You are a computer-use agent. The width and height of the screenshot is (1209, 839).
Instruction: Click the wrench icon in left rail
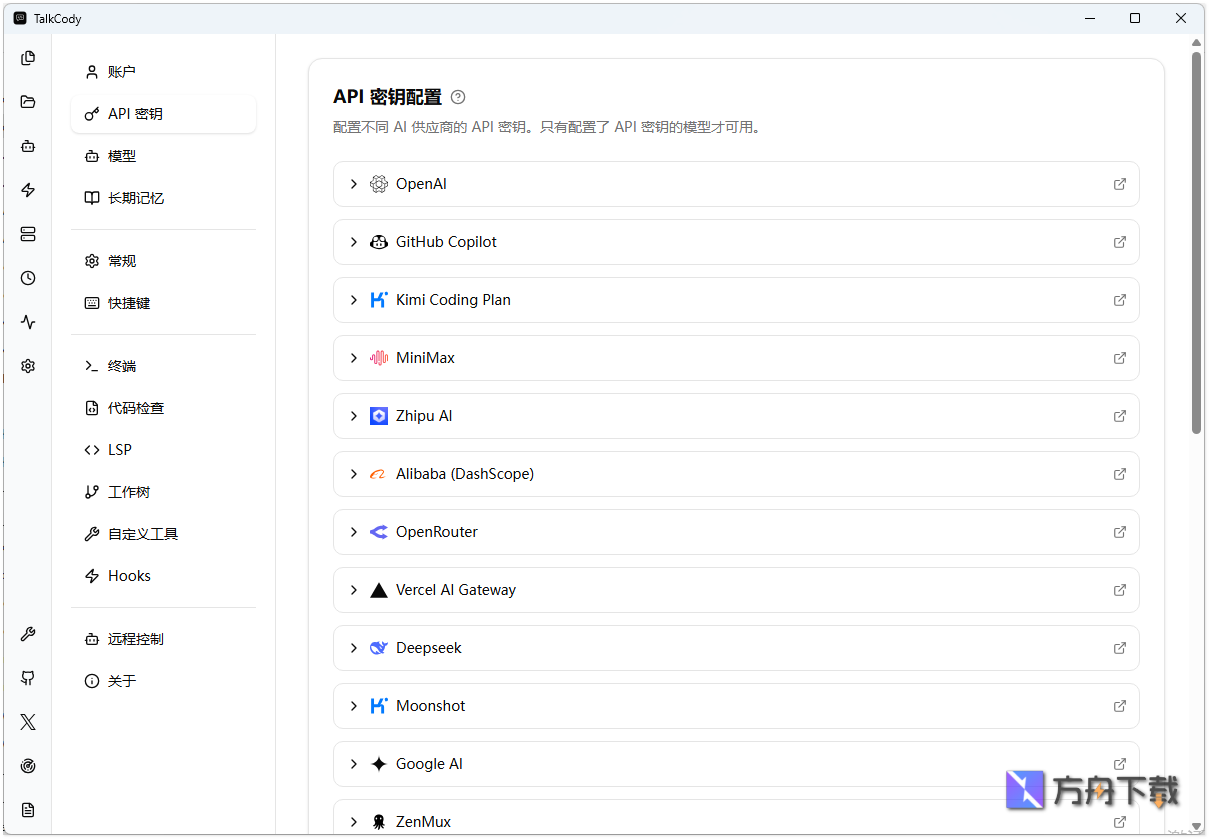click(x=28, y=634)
